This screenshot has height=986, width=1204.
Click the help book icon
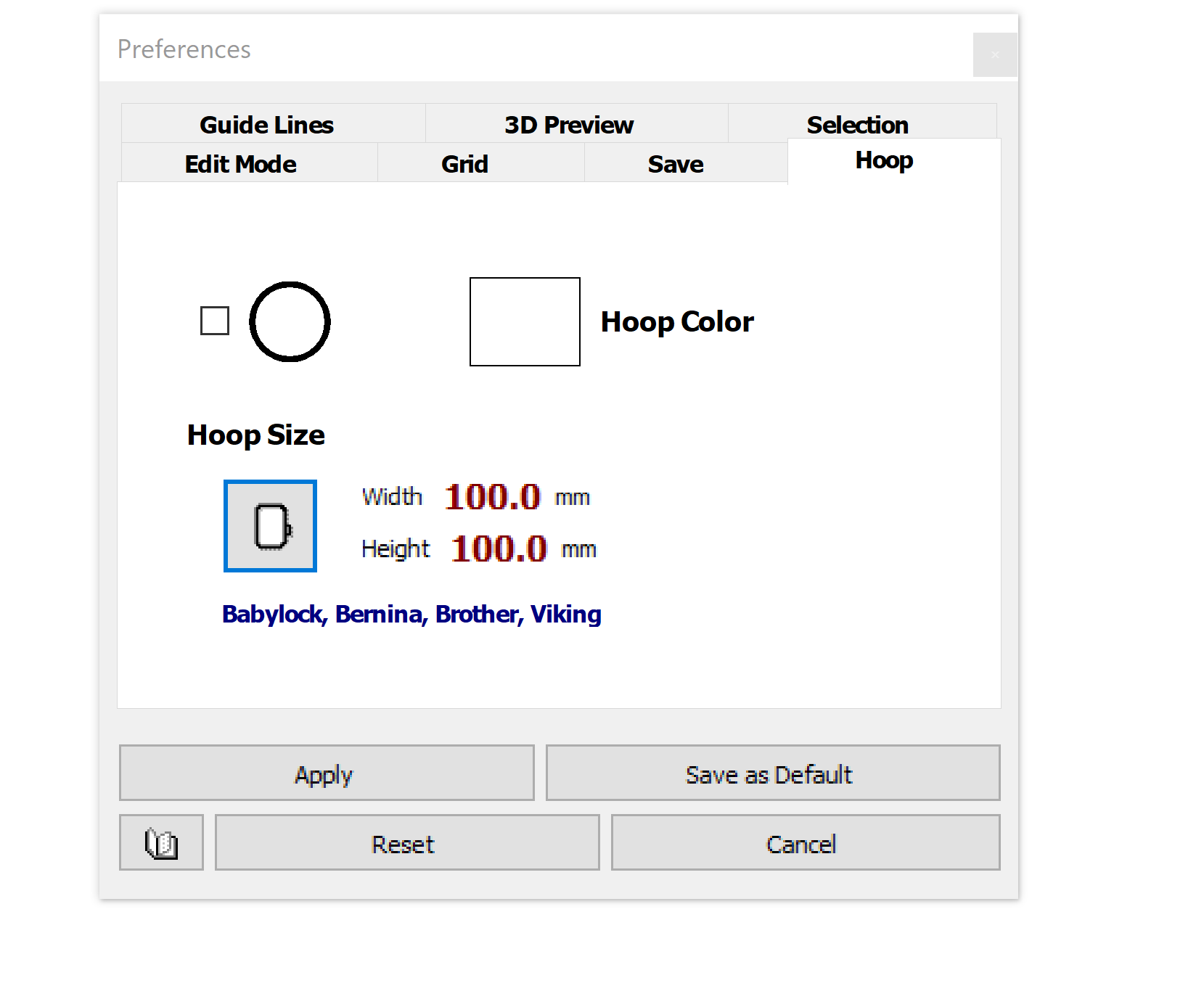161,842
